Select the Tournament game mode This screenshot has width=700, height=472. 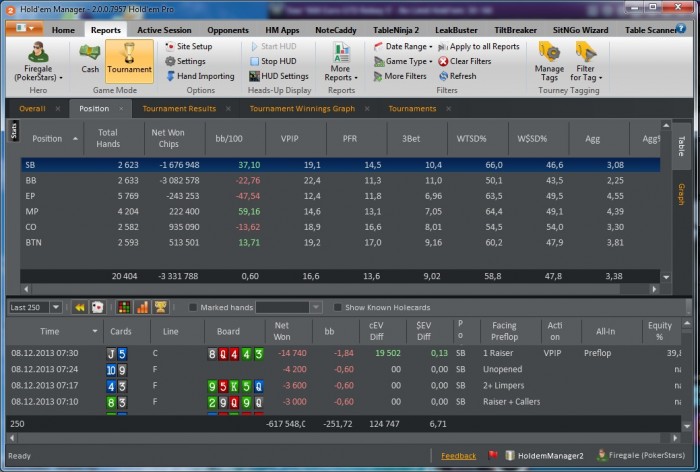tap(129, 61)
